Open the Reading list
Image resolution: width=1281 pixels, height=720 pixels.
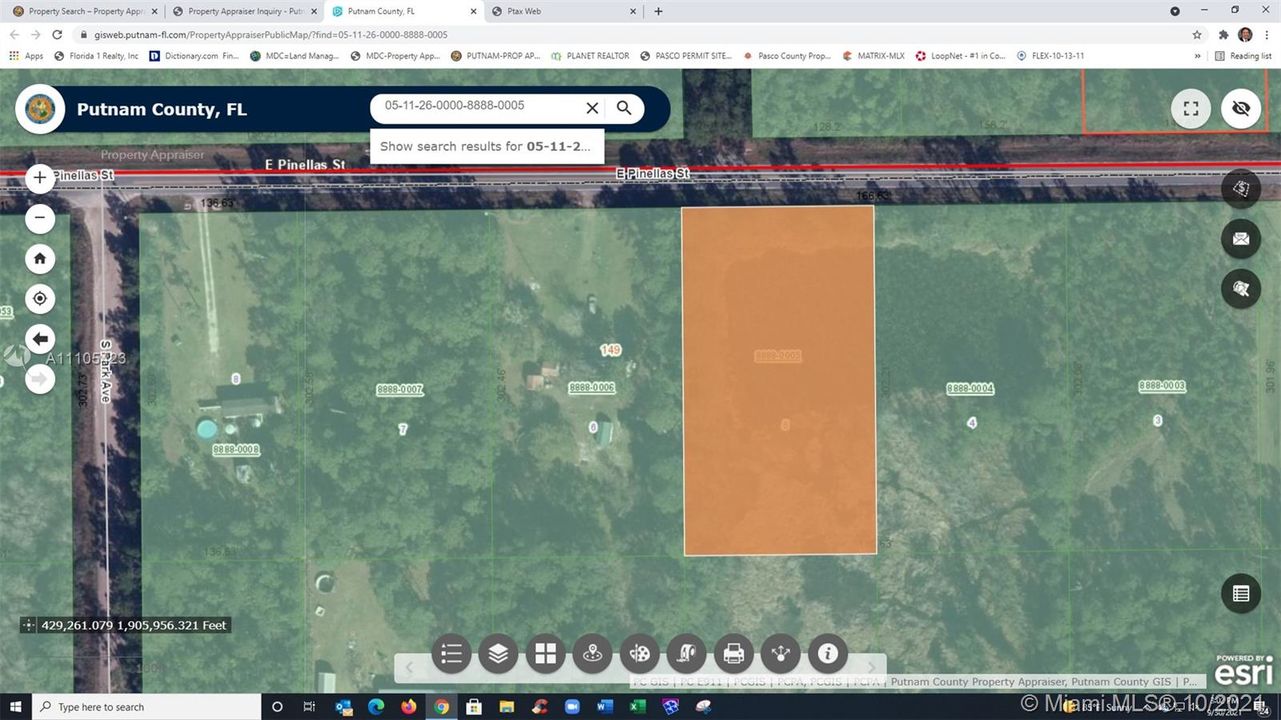1242,56
